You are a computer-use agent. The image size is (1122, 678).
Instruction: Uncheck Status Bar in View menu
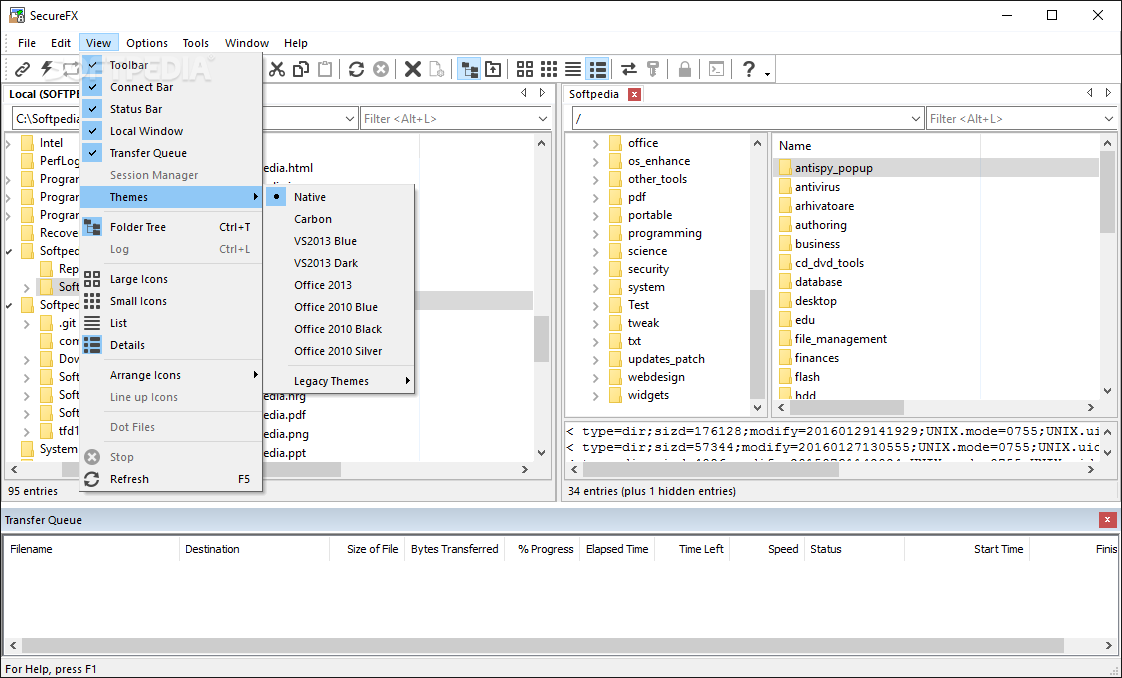pyautogui.click(x=170, y=109)
